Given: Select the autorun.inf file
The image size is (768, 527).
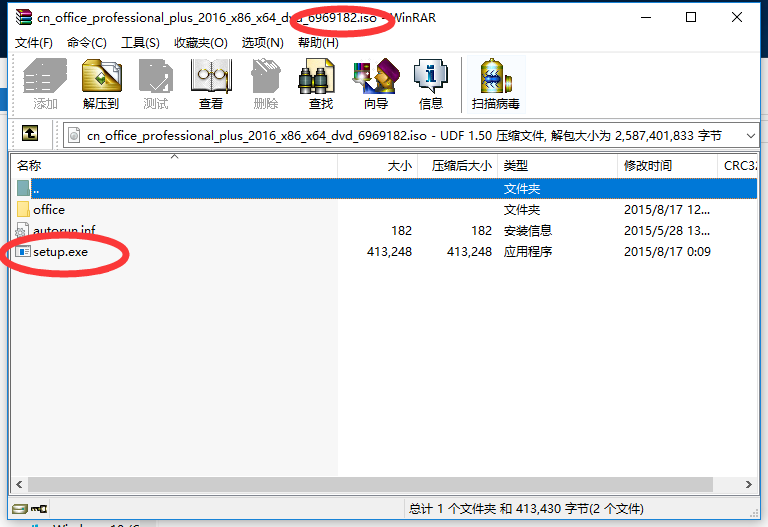Looking at the screenshot, I should coord(63,231).
